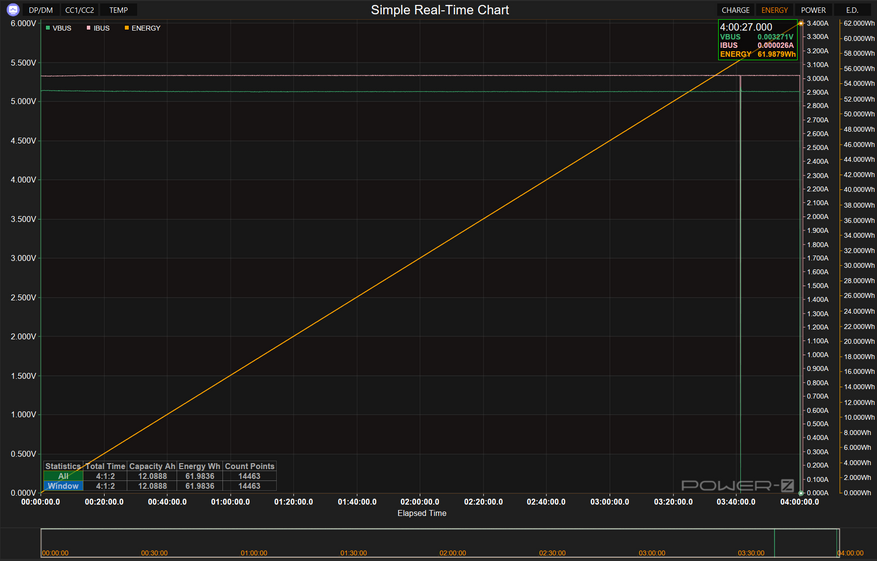
Task: Click the orange ENERGY legend color square
Action: [x=125, y=28]
